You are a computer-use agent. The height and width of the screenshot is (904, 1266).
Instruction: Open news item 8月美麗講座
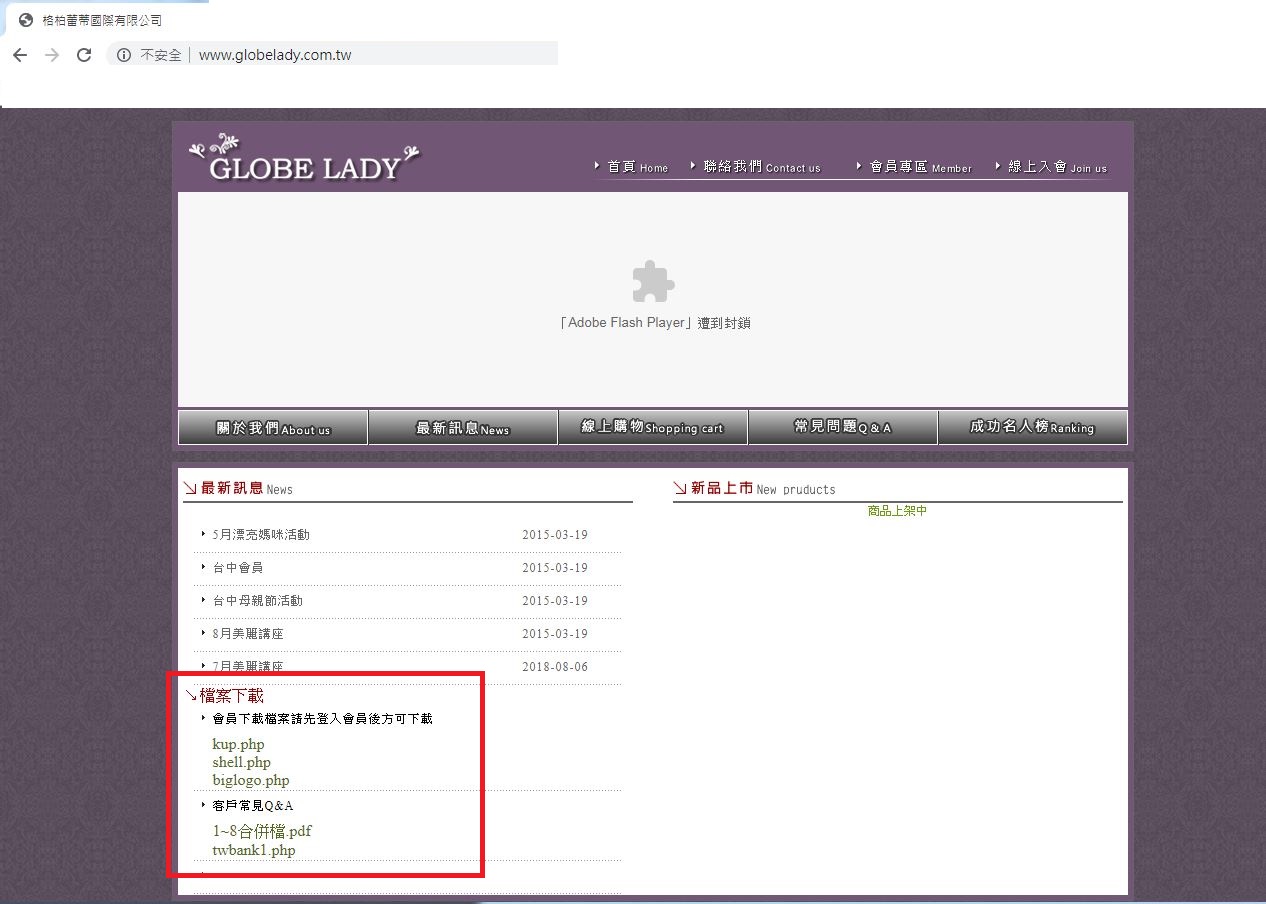tap(248, 634)
